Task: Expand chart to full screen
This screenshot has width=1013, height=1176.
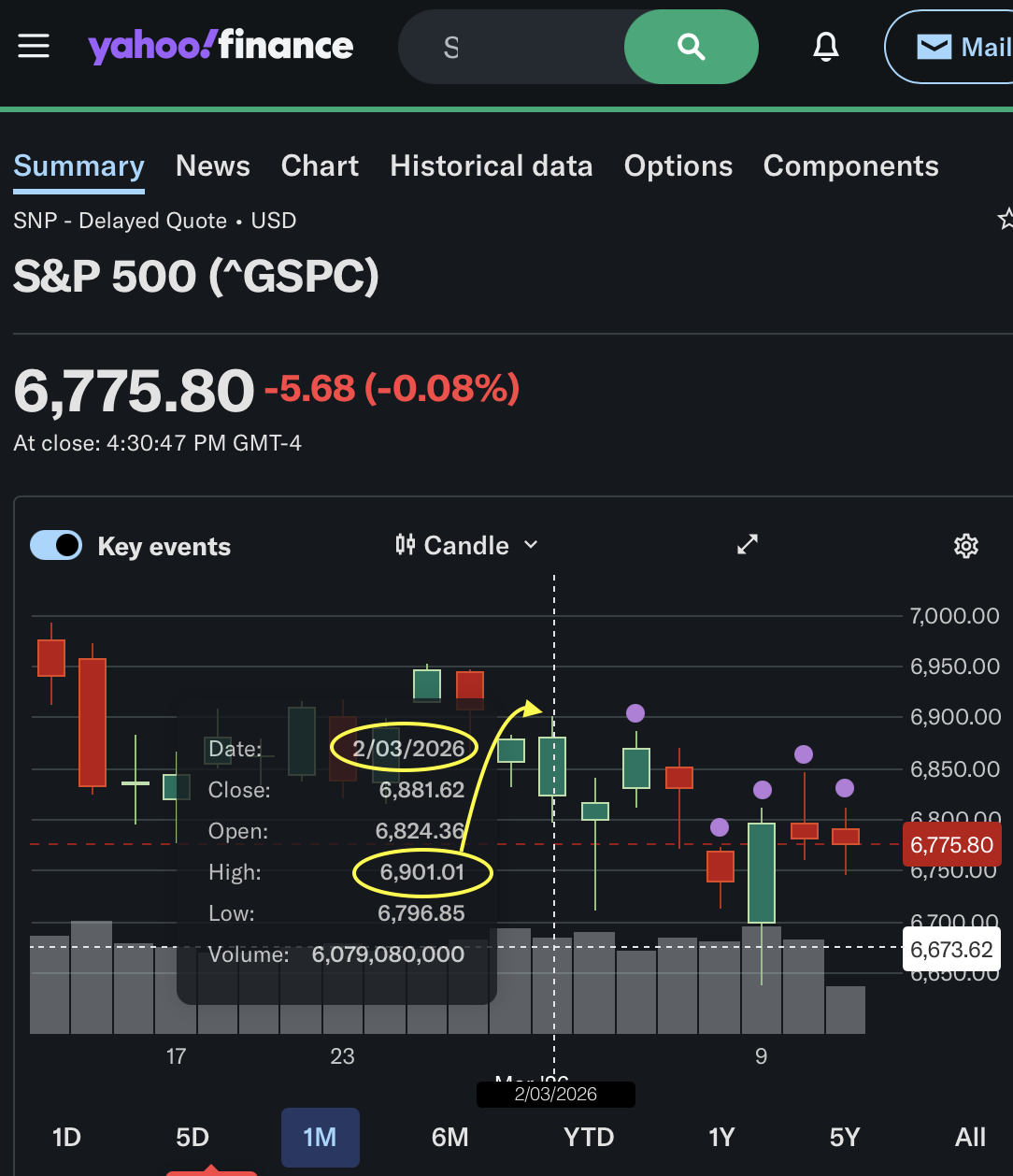Action: (748, 544)
